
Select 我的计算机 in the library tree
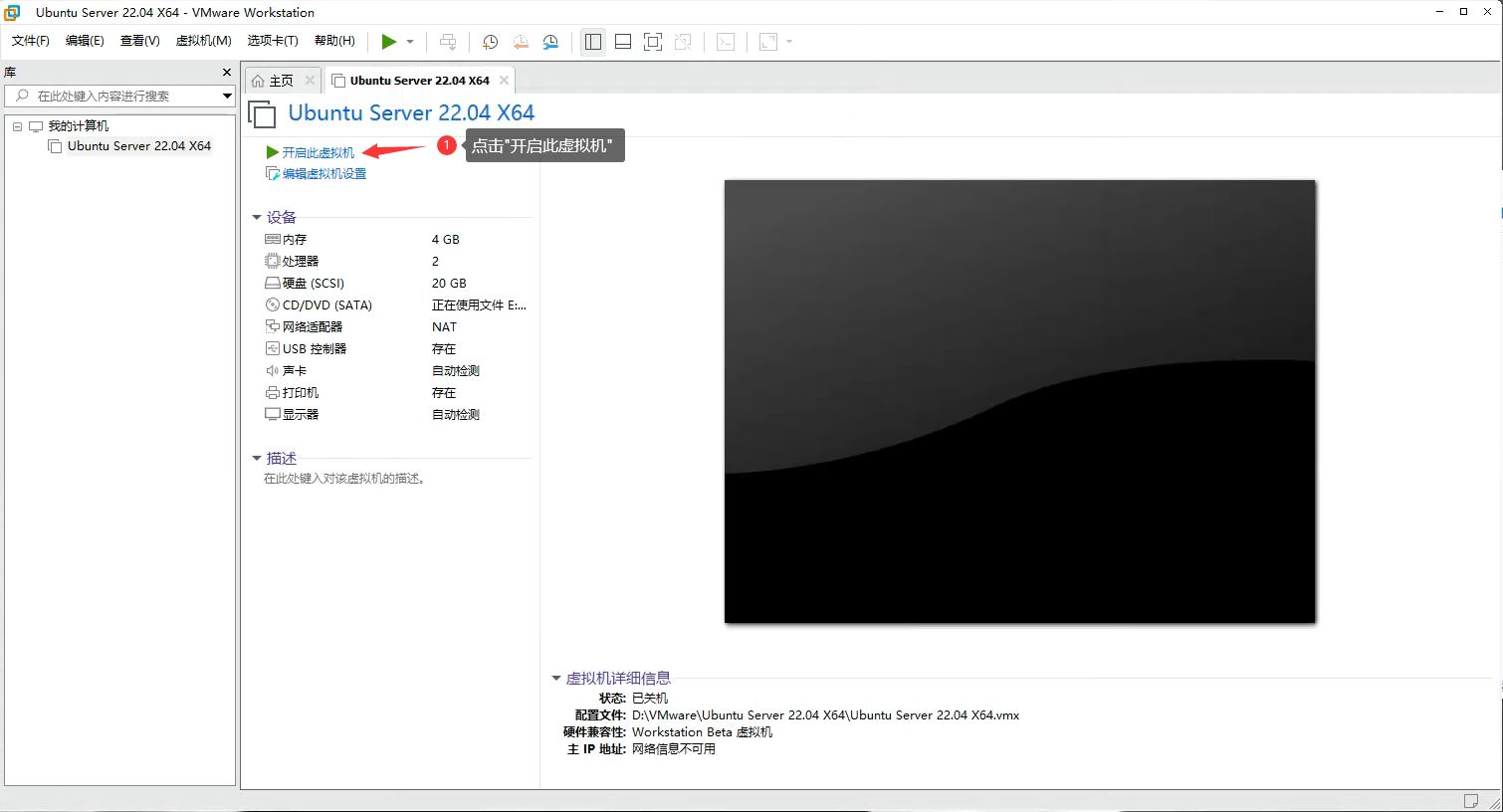[79, 126]
